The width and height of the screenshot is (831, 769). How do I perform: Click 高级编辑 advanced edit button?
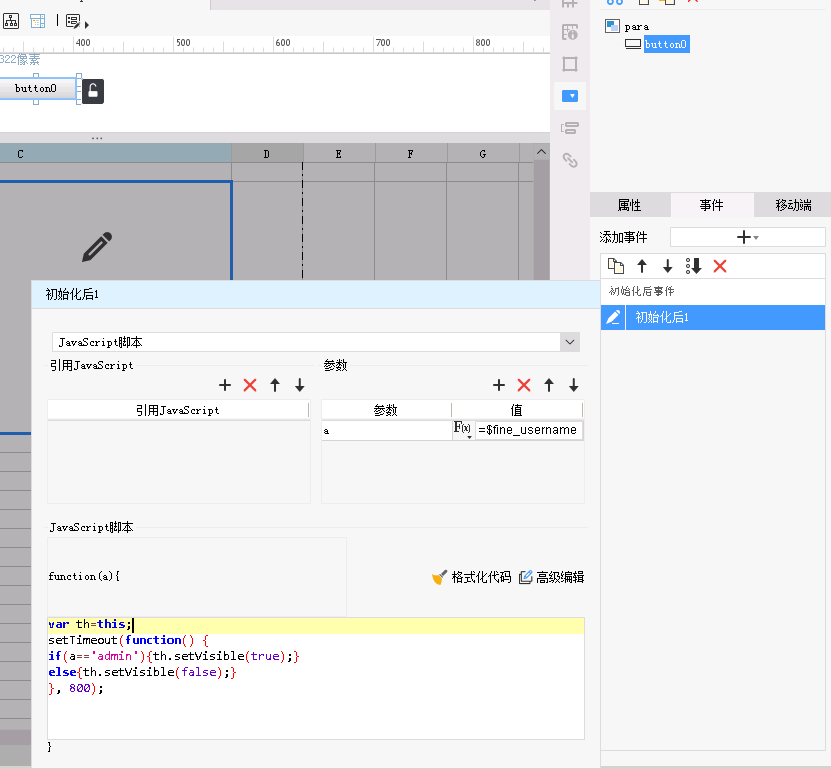click(x=551, y=577)
